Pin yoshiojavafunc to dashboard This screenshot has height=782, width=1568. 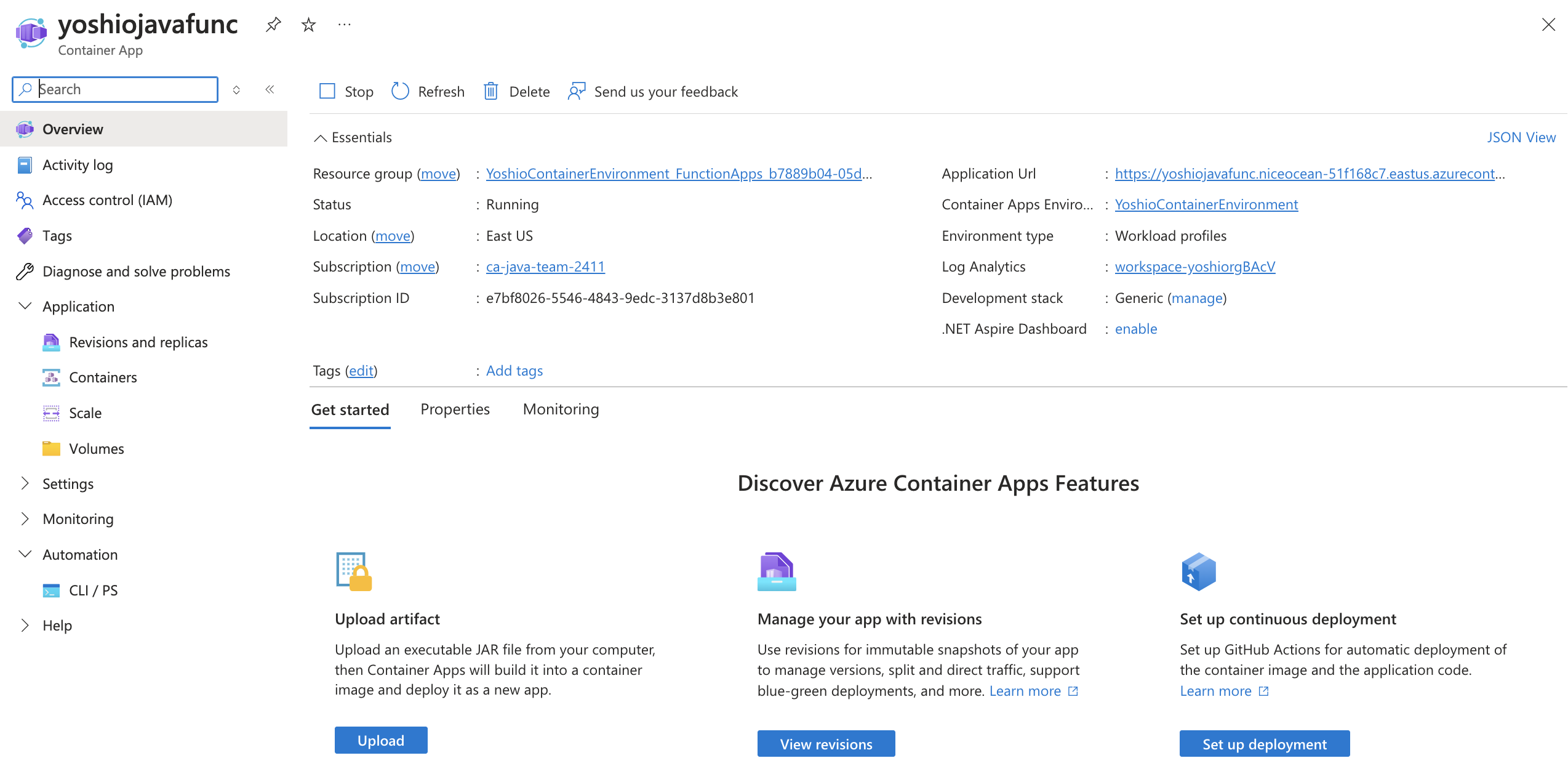click(x=273, y=25)
